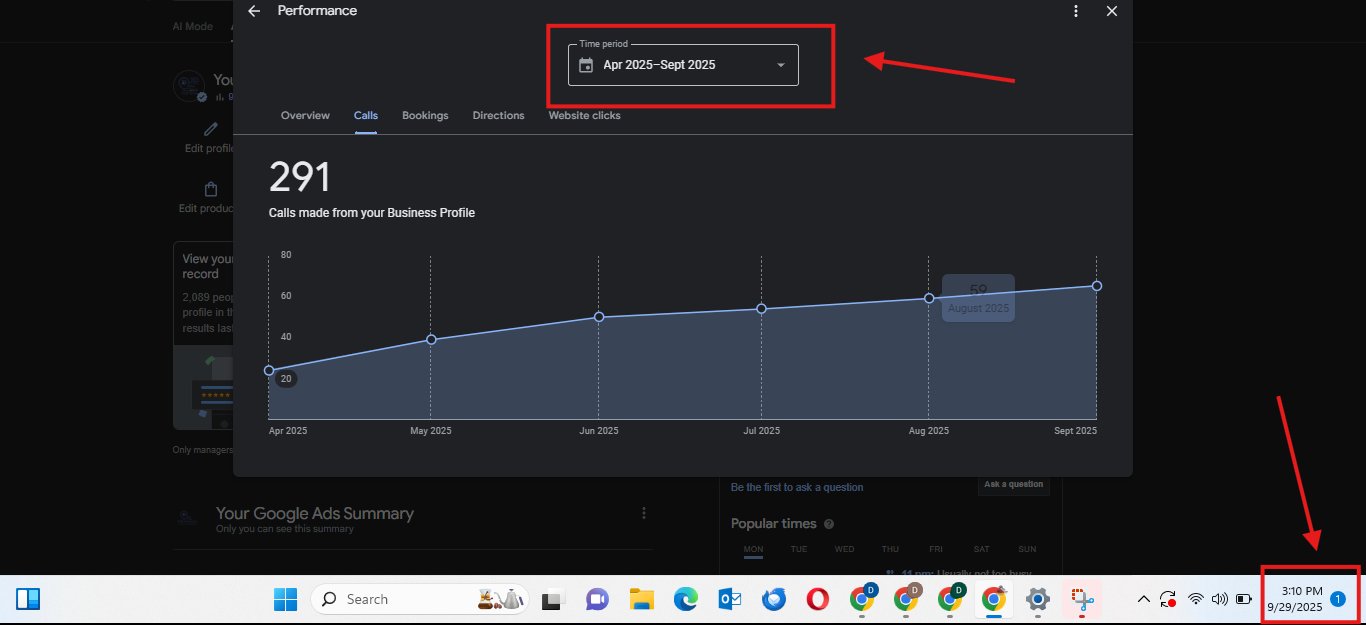
Task: Open Outlook from the taskbar
Action: 729,599
